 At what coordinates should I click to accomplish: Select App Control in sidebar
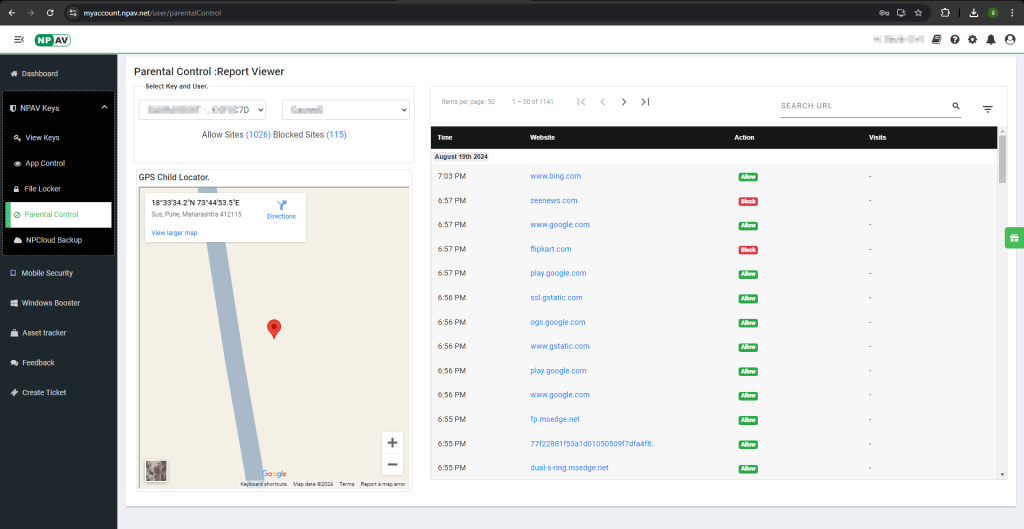(44, 163)
